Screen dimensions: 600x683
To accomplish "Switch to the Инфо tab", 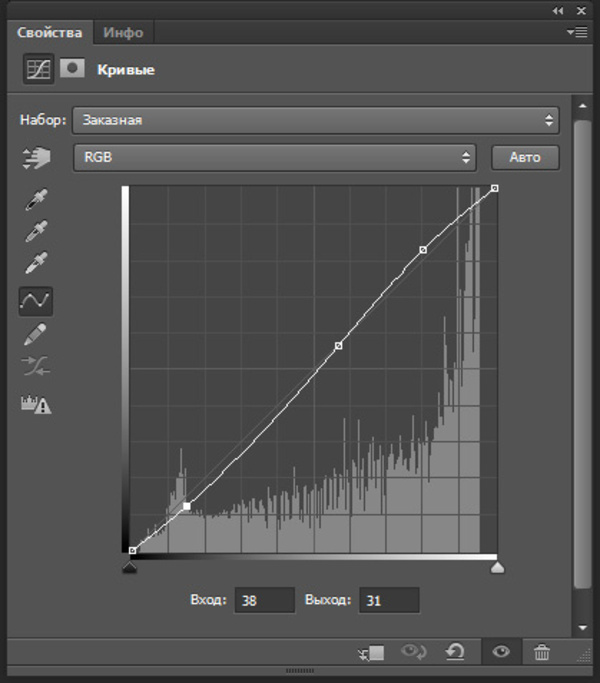I will (123, 32).
